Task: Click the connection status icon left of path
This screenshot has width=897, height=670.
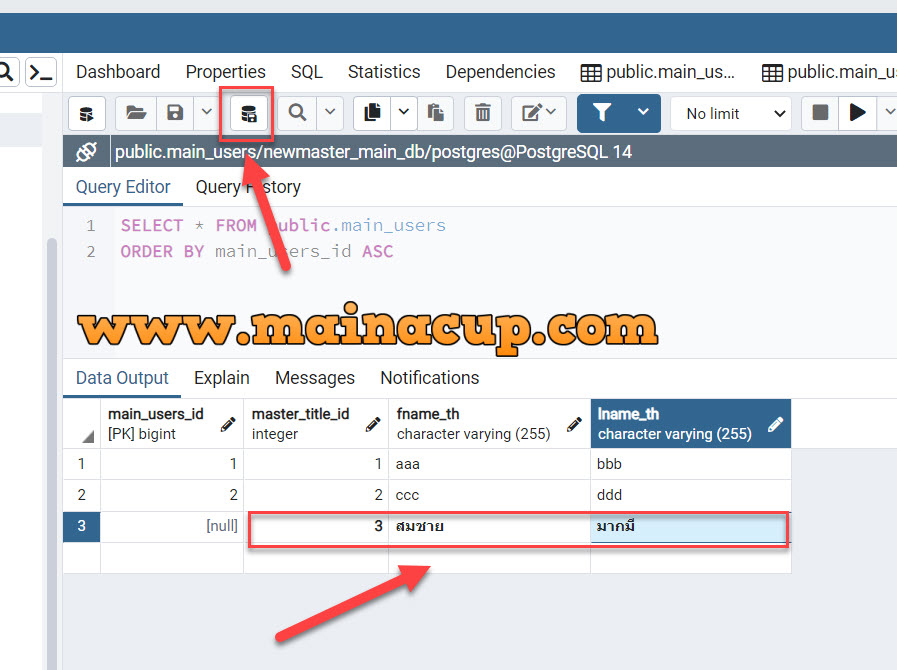Action: [86, 152]
